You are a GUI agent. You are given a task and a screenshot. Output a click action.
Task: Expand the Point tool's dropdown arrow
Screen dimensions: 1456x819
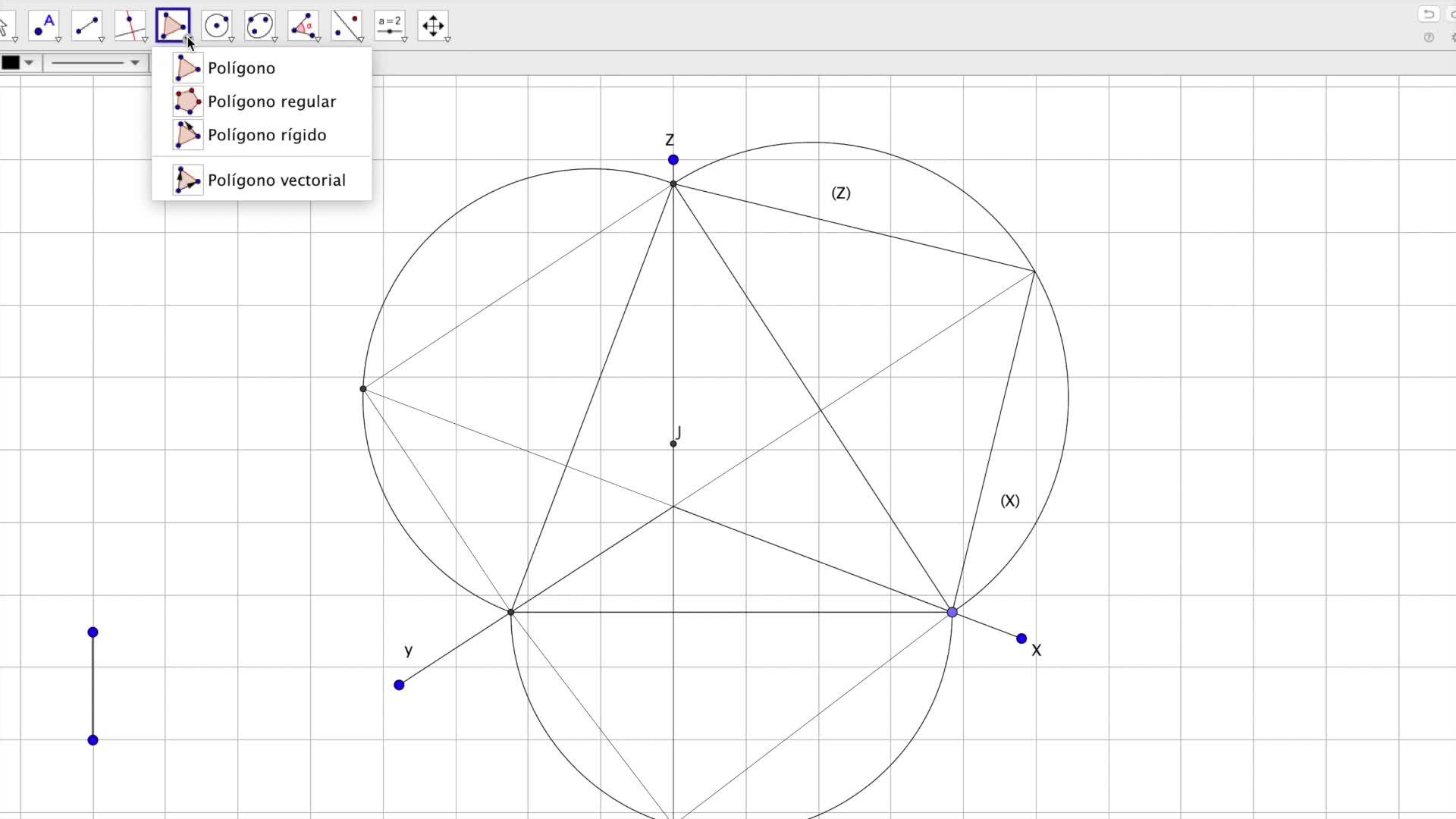(x=58, y=39)
